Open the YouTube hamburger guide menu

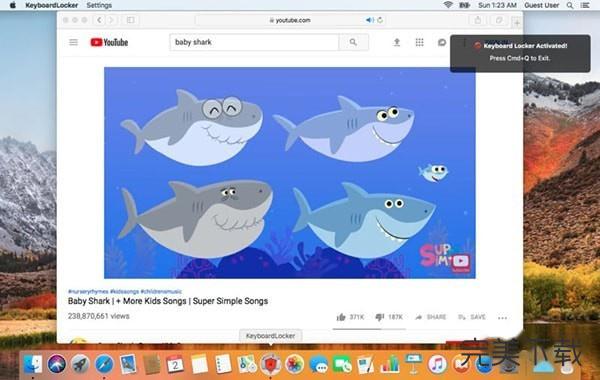tap(73, 42)
